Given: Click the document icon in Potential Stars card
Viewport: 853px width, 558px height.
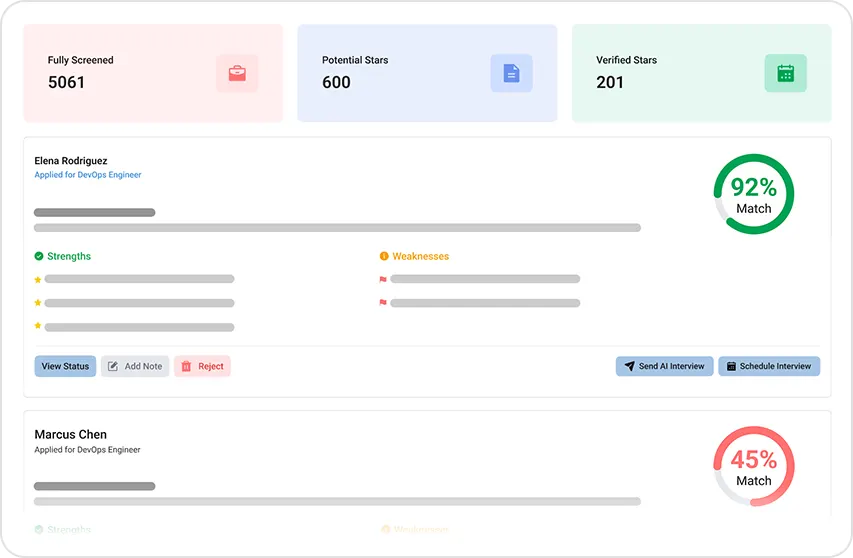Looking at the screenshot, I should point(511,73).
